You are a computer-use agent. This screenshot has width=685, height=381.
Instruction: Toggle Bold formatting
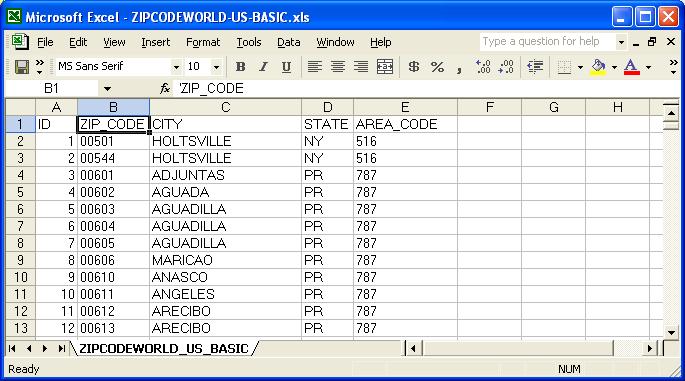tap(240, 67)
